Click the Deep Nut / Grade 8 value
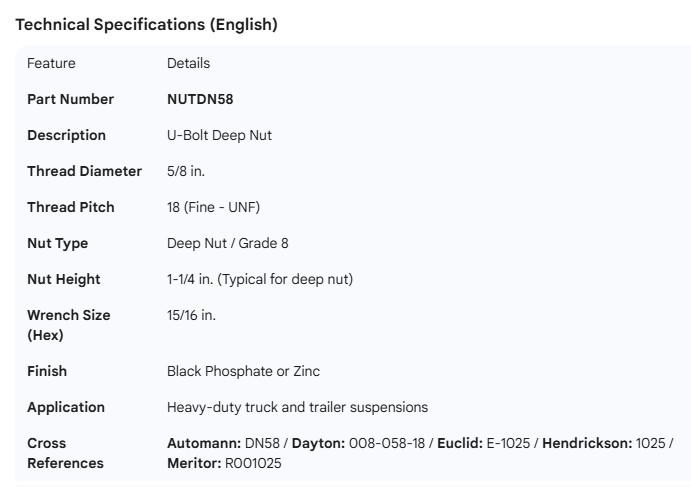 (x=228, y=243)
